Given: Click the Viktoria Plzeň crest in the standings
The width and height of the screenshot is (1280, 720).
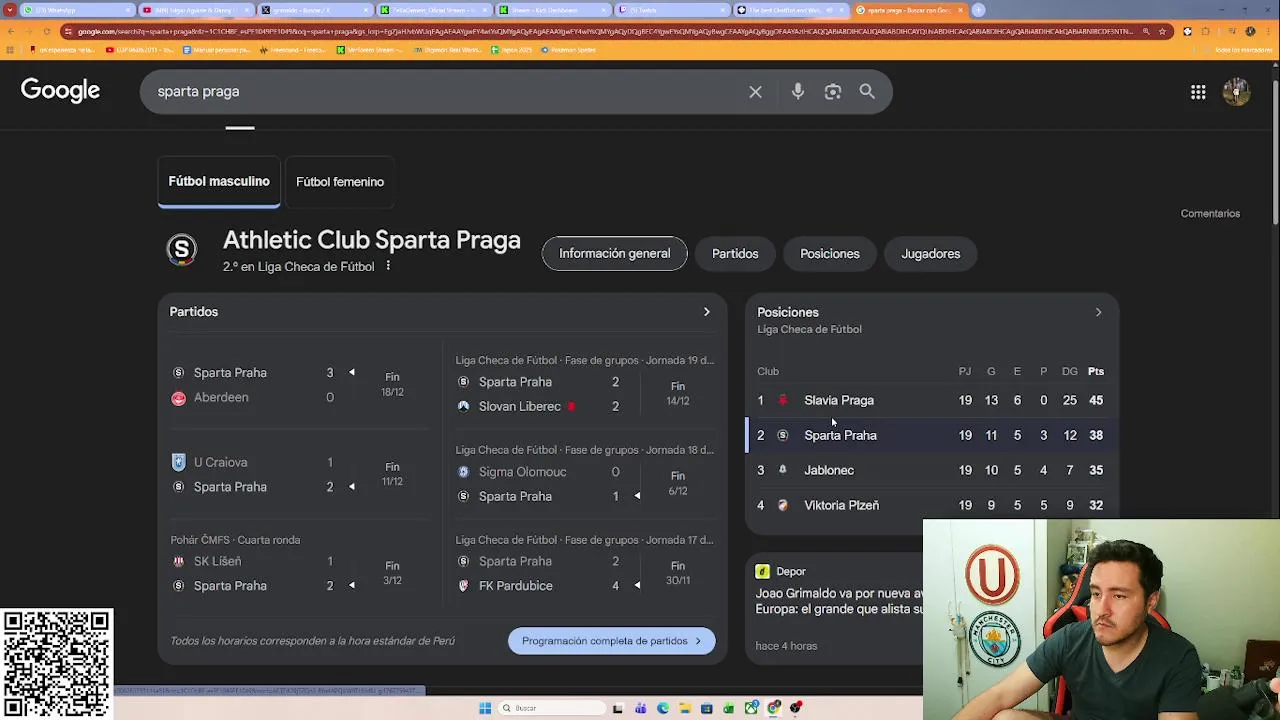Looking at the screenshot, I should point(783,505).
